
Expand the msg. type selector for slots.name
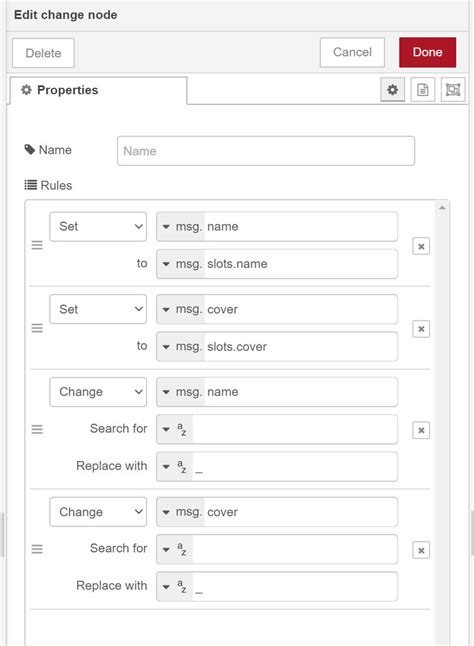click(x=181, y=264)
